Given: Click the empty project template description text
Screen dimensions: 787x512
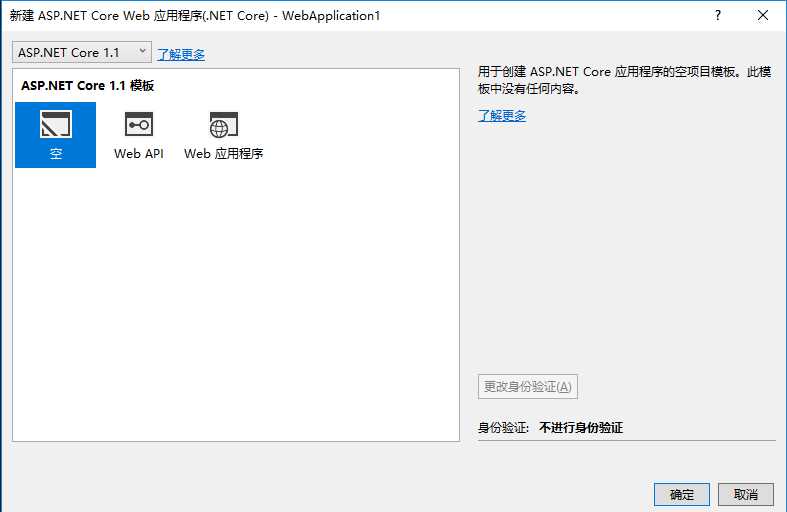Looking at the screenshot, I should (624, 80).
